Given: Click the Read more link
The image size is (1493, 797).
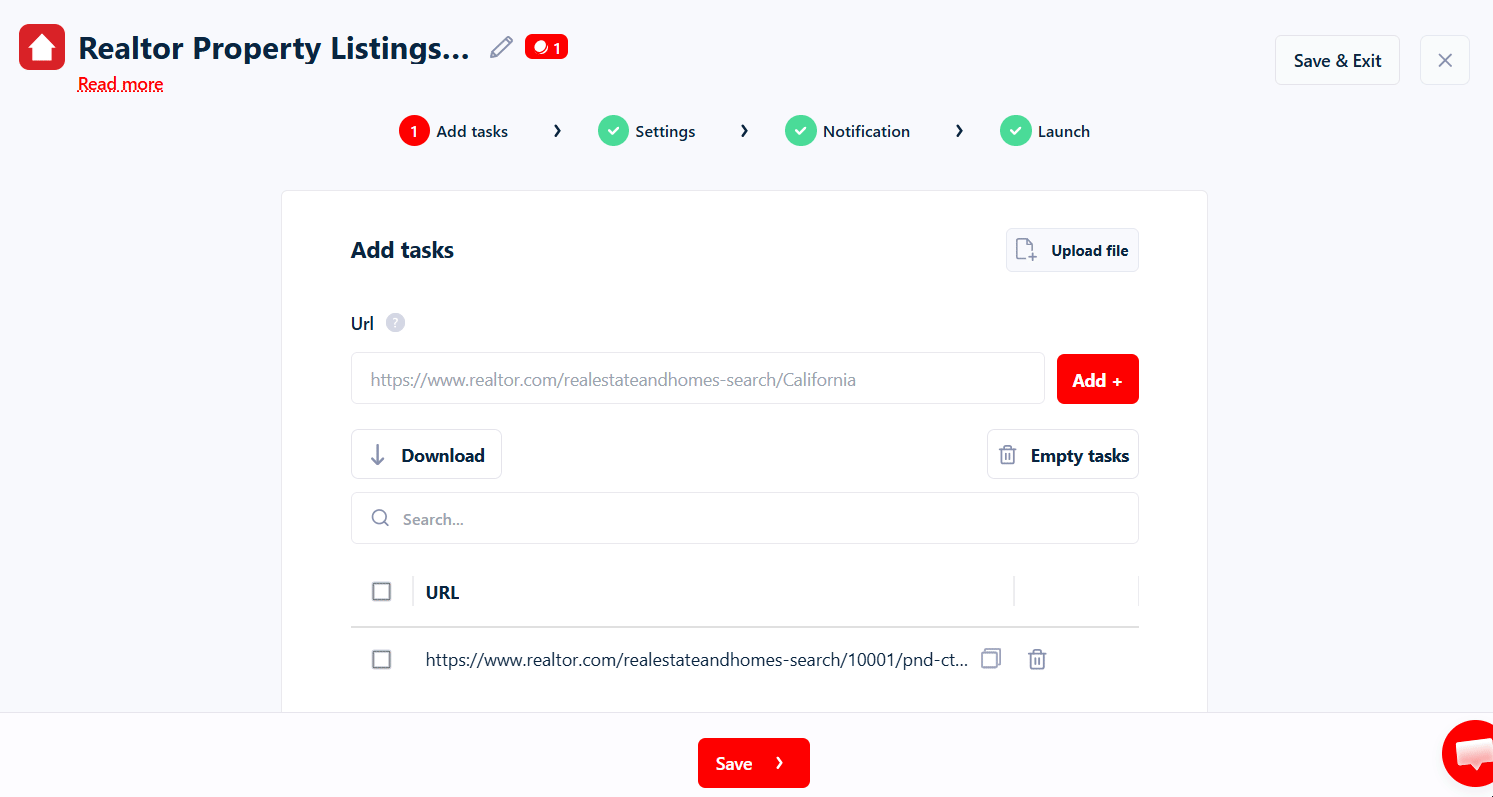Looking at the screenshot, I should click(121, 84).
